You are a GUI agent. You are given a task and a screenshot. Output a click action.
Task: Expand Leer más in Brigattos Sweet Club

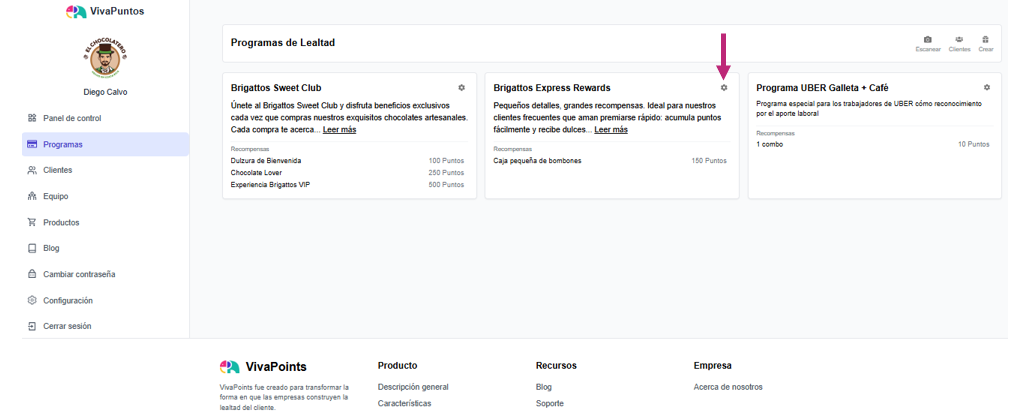click(340, 129)
